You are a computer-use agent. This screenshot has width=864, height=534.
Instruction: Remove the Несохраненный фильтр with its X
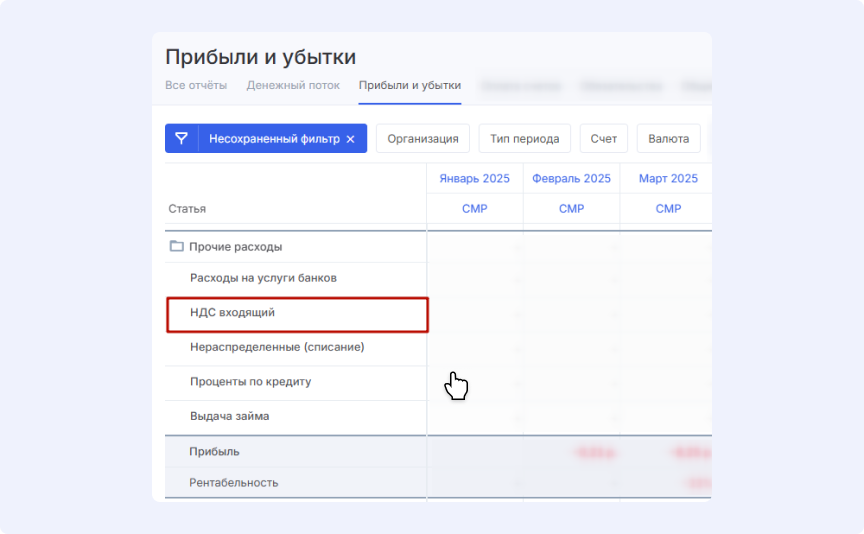click(x=350, y=139)
